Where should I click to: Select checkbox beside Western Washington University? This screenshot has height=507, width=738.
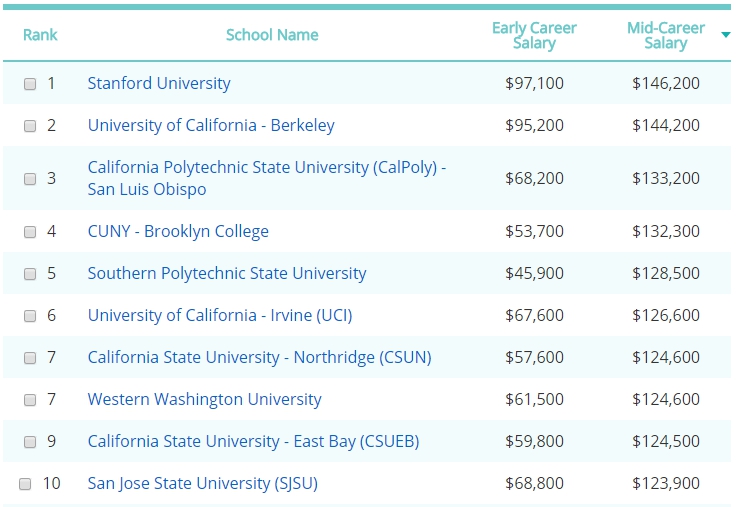click(x=30, y=400)
